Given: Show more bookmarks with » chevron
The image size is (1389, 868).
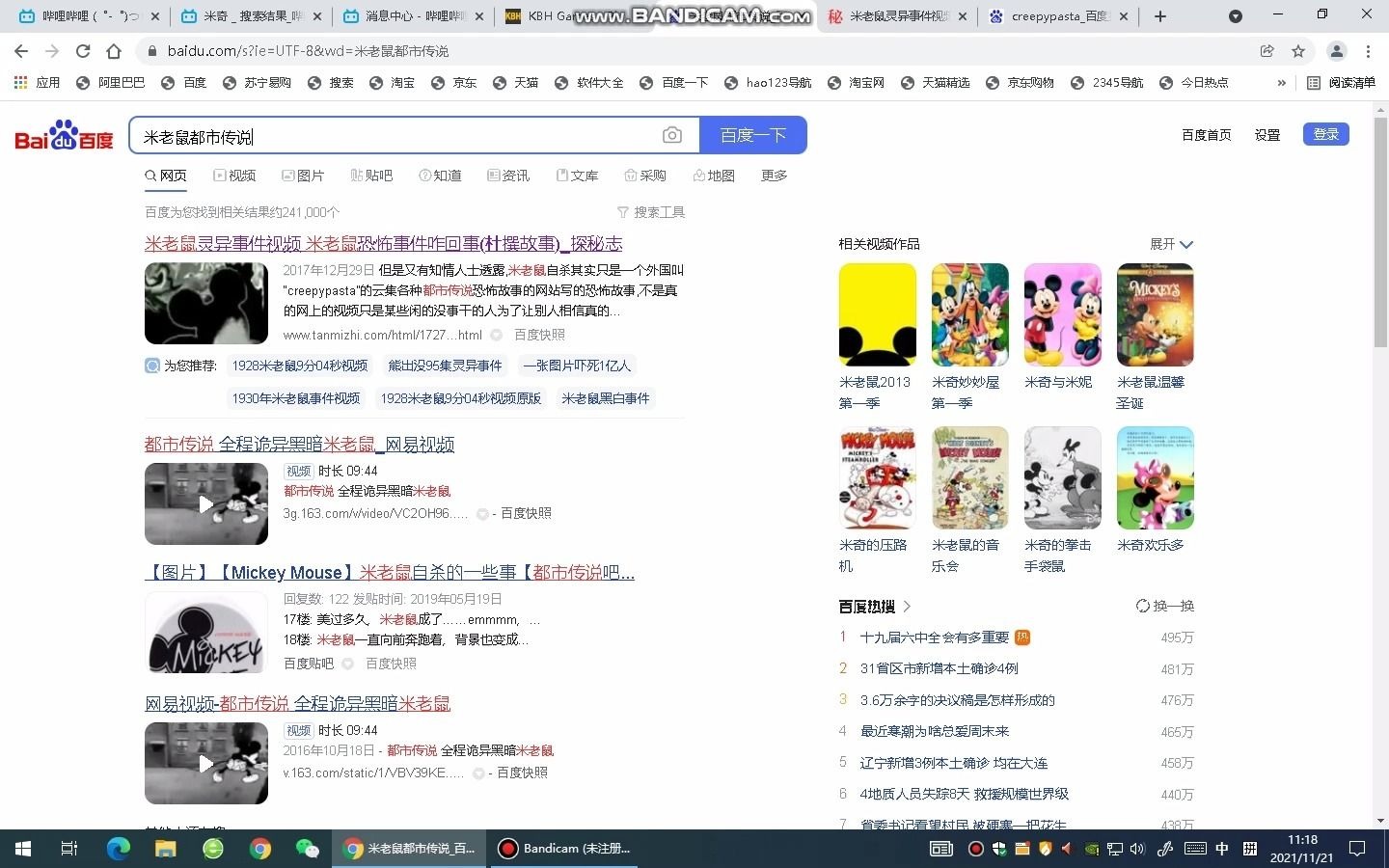Looking at the screenshot, I should coord(1281,83).
